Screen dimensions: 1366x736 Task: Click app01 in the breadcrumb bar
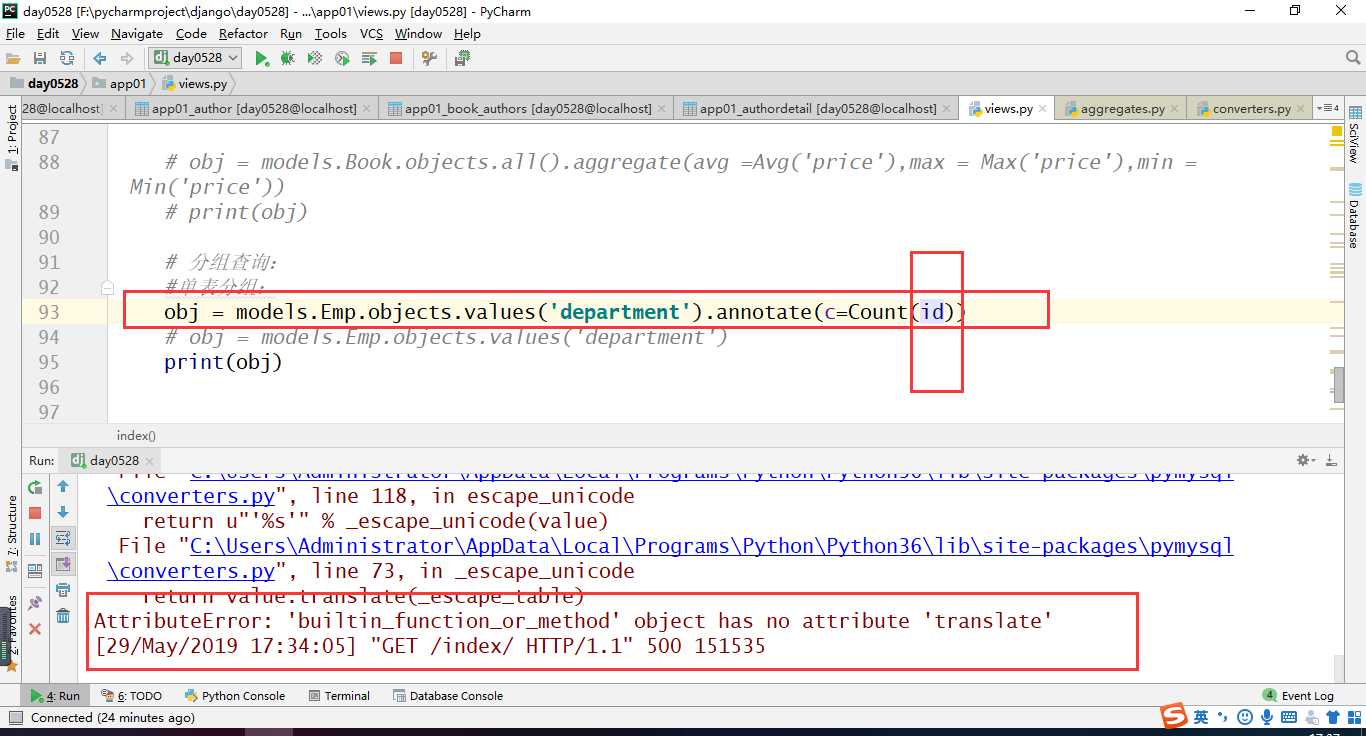119,83
